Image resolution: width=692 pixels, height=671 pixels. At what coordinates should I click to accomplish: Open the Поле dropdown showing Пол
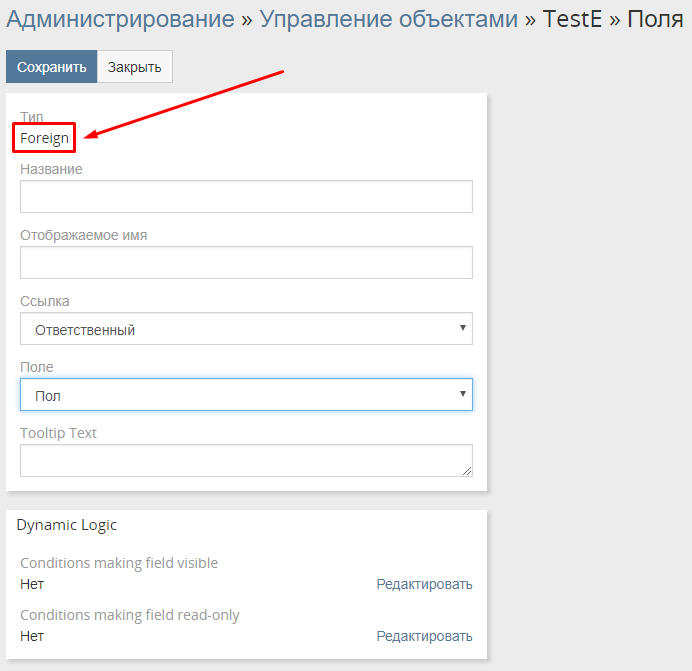246,395
